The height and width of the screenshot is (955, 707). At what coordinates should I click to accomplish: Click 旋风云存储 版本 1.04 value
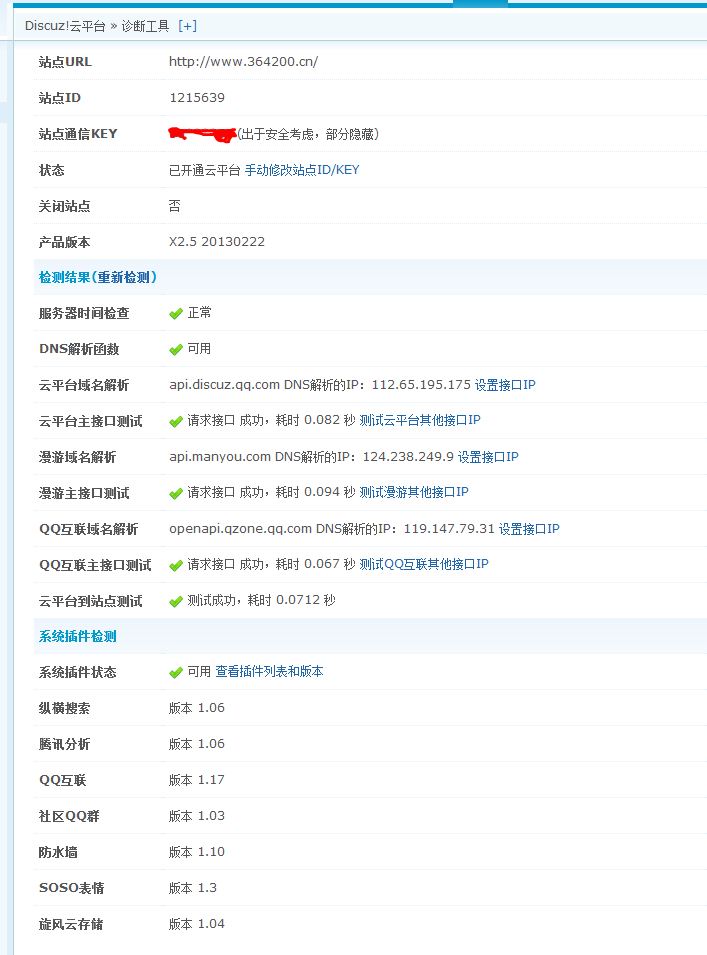coord(197,923)
